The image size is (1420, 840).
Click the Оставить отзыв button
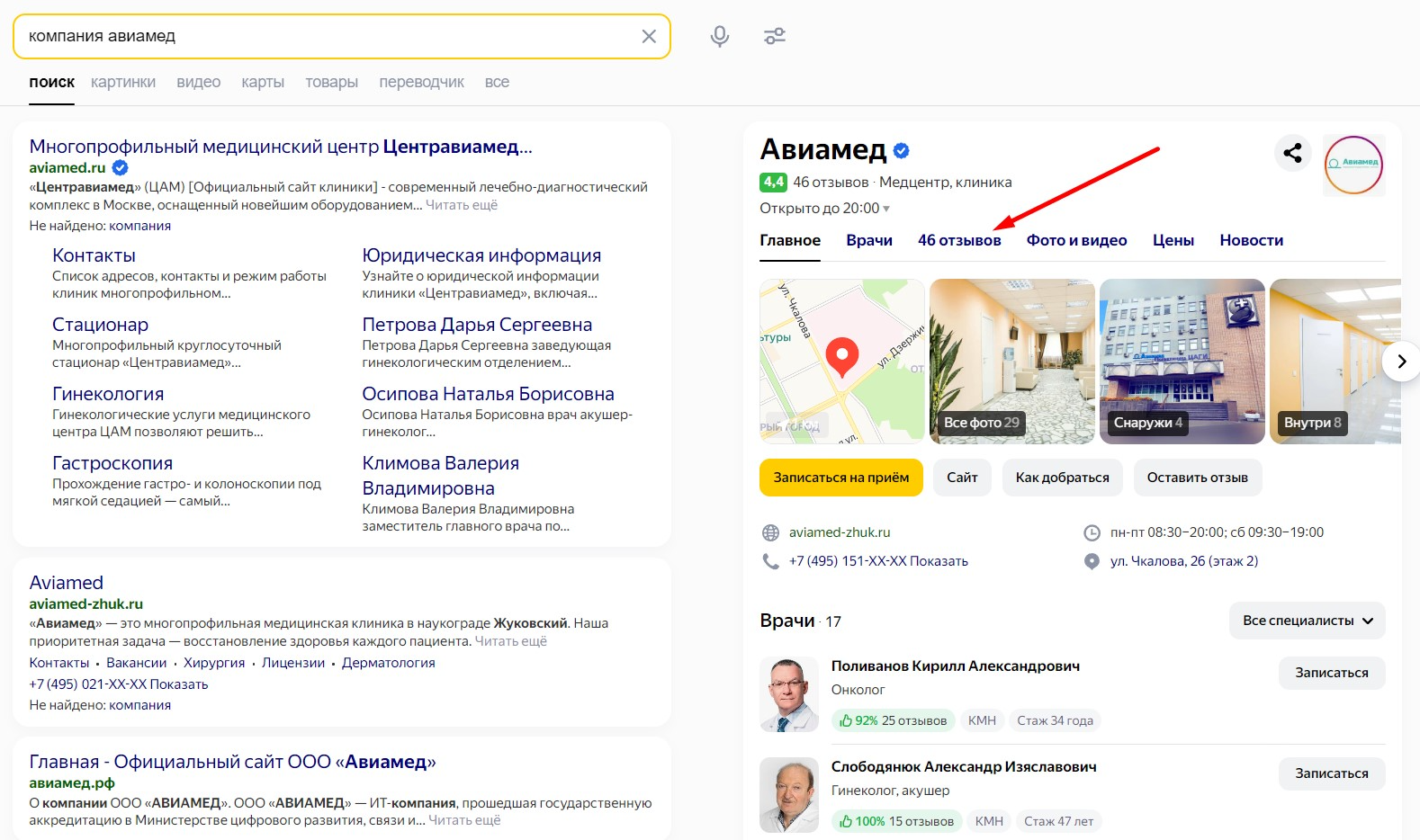tap(1198, 478)
